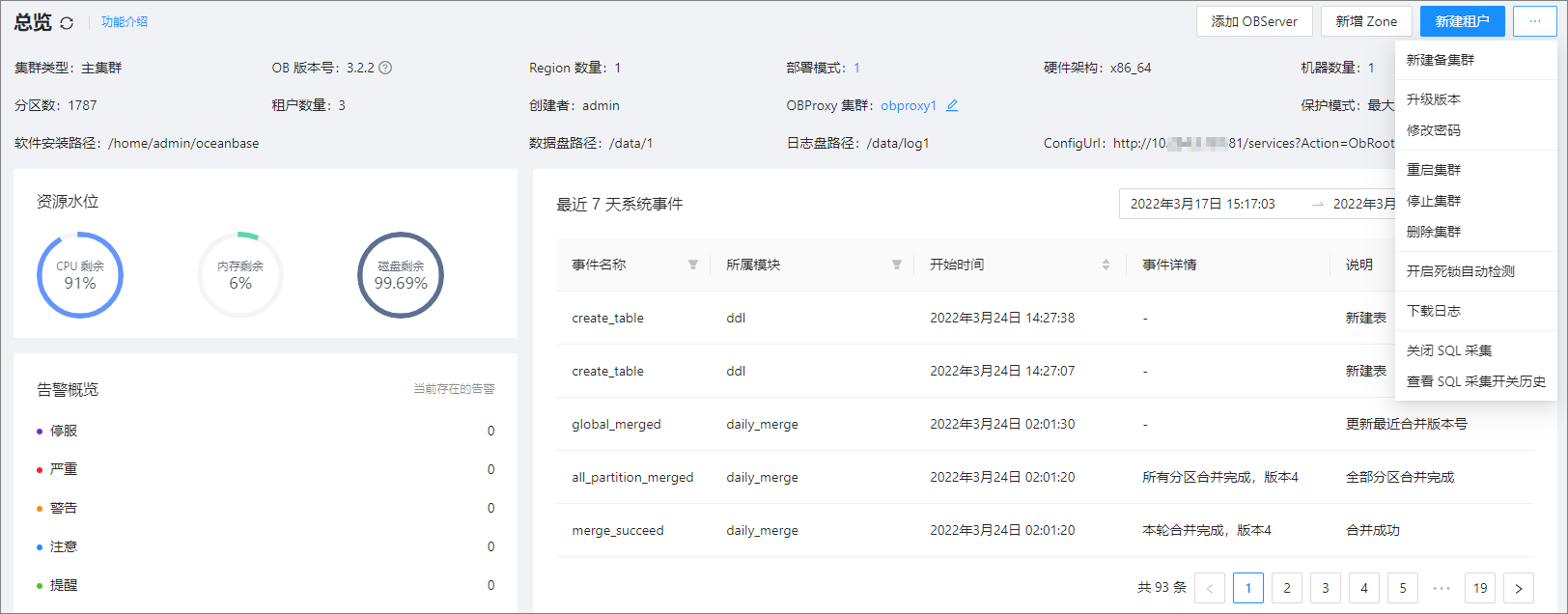Viewport: 1568px width, 614px height.
Task: Click the 严重 alarm row
Action: [266, 469]
